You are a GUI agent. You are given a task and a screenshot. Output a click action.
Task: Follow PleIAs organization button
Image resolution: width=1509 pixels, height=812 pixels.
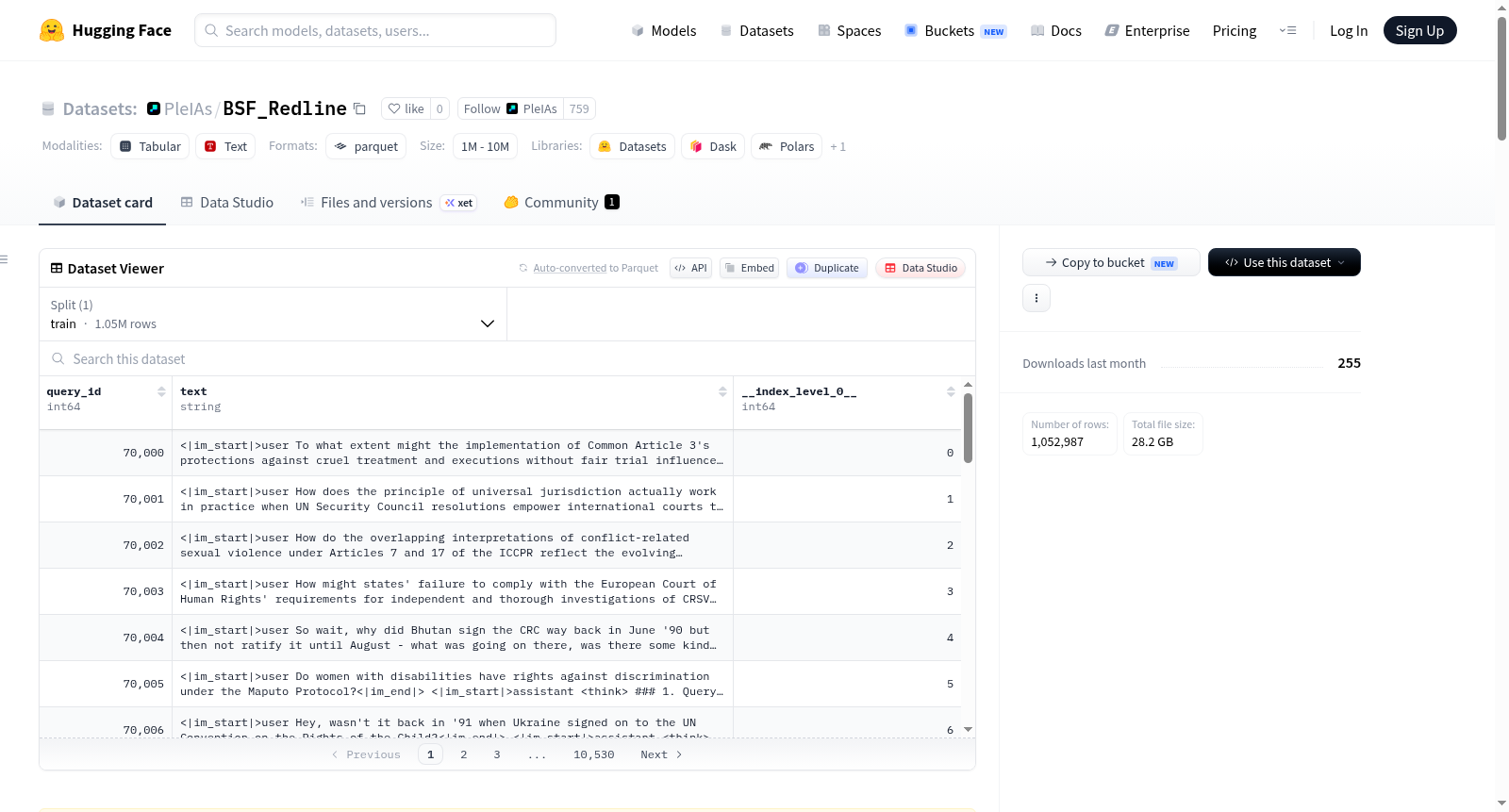(x=510, y=108)
